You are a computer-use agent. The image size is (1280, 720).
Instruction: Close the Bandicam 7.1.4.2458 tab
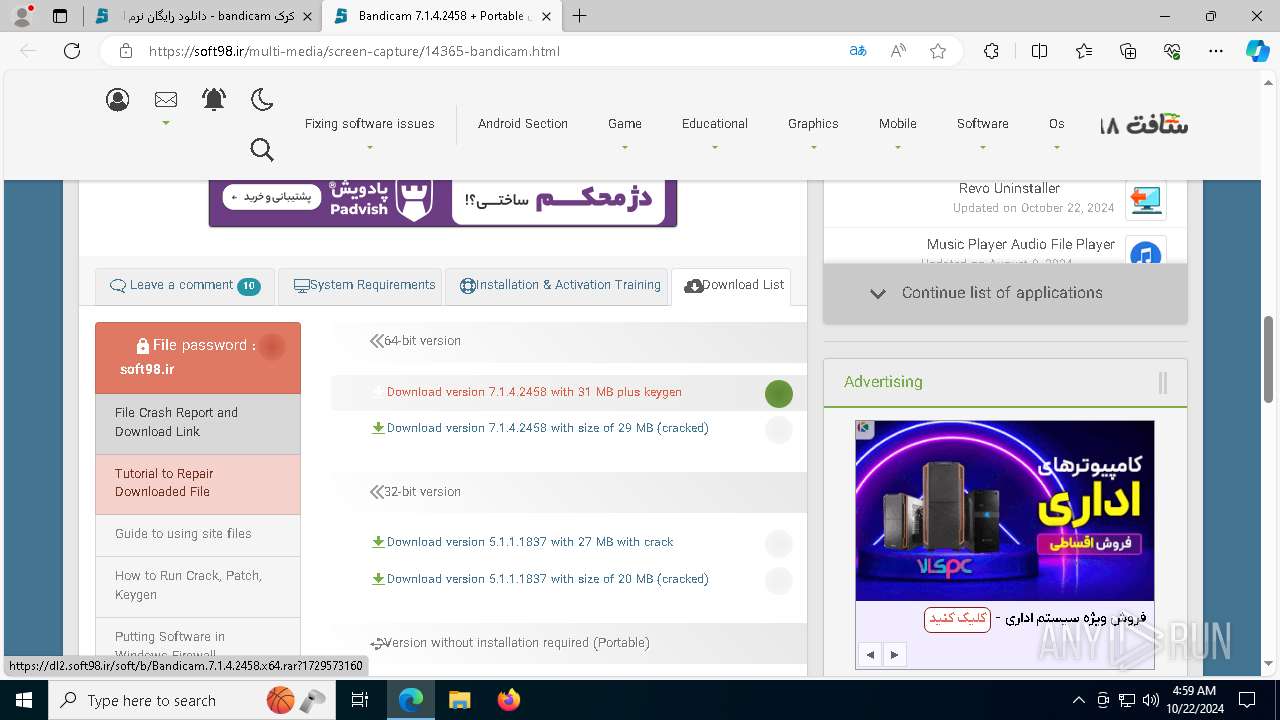click(x=548, y=16)
